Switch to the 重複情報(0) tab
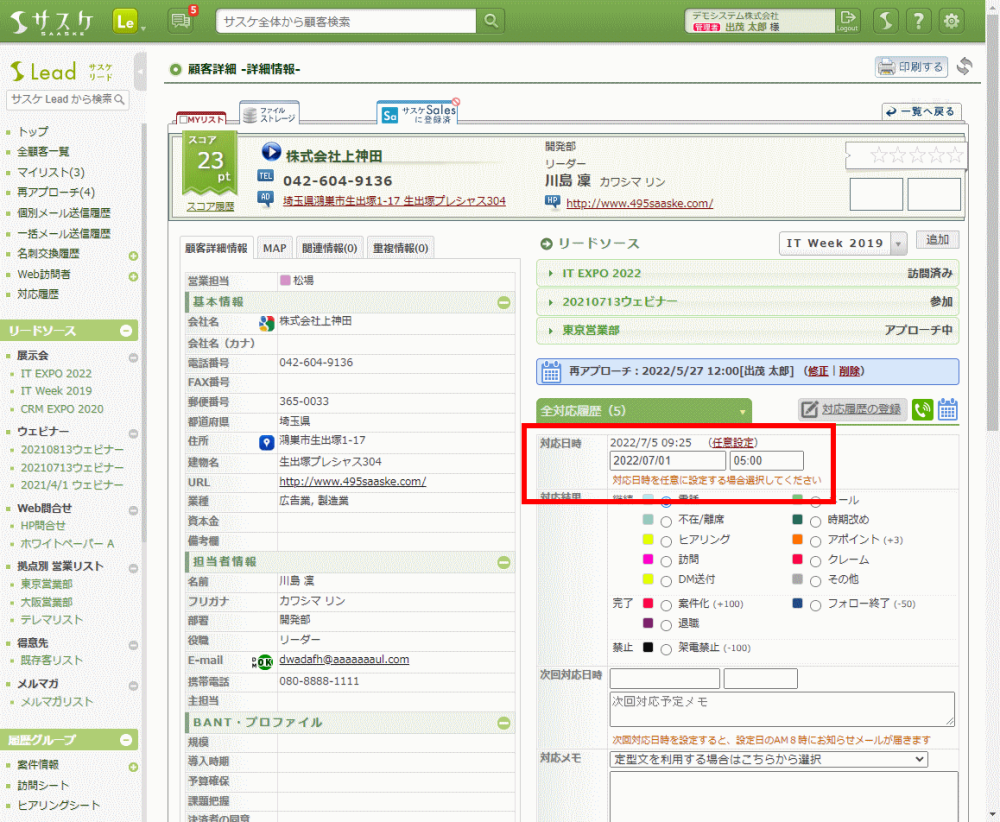This screenshot has height=822, width=1000. (x=401, y=248)
